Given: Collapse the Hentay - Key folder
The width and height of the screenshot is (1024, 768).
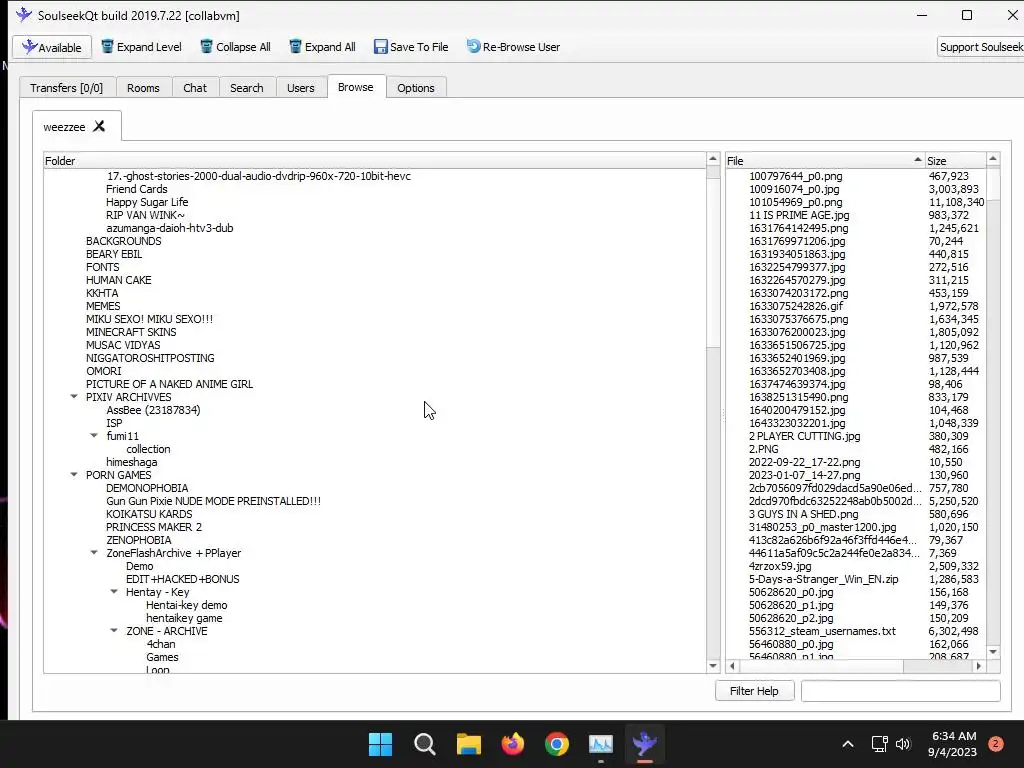Looking at the screenshot, I should [114, 591].
